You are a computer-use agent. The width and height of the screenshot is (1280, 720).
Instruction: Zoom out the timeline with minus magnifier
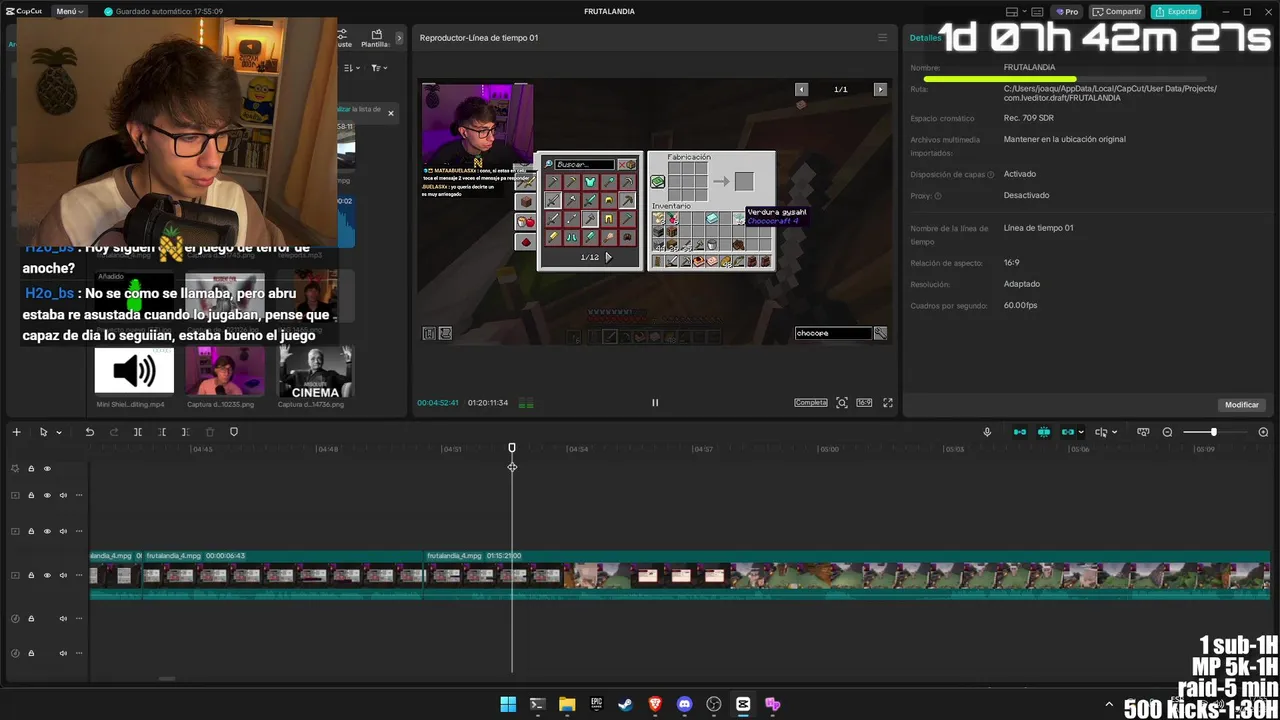[x=1167, y=432]
